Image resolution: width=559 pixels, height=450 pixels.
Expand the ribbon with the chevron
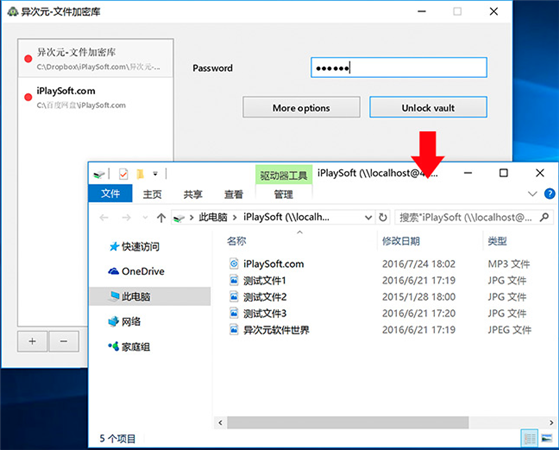pyautogui.click(x=532, y=194)
